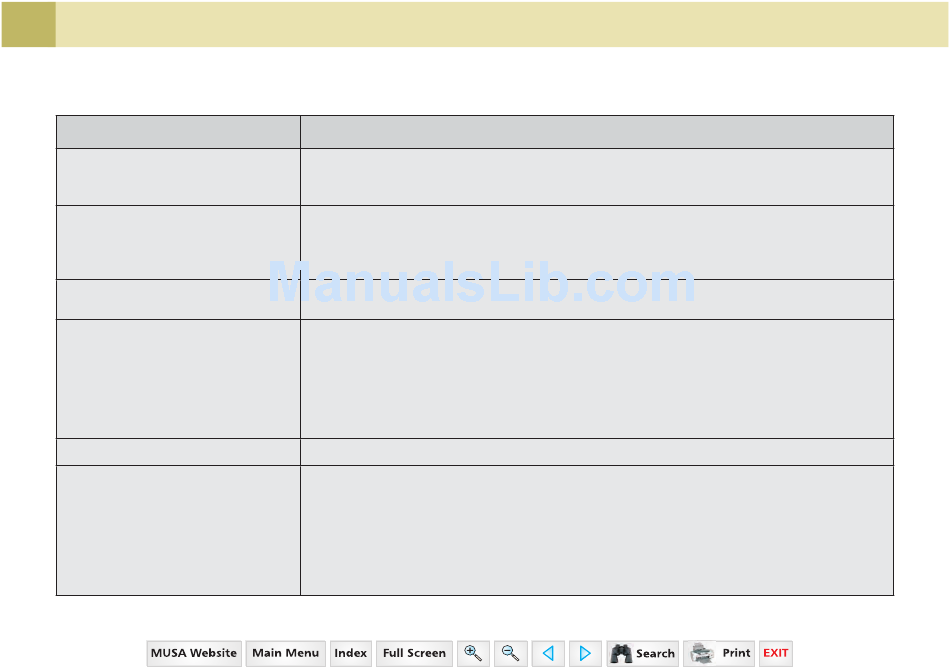Open Search with the binoculars button

click(642, 653)
